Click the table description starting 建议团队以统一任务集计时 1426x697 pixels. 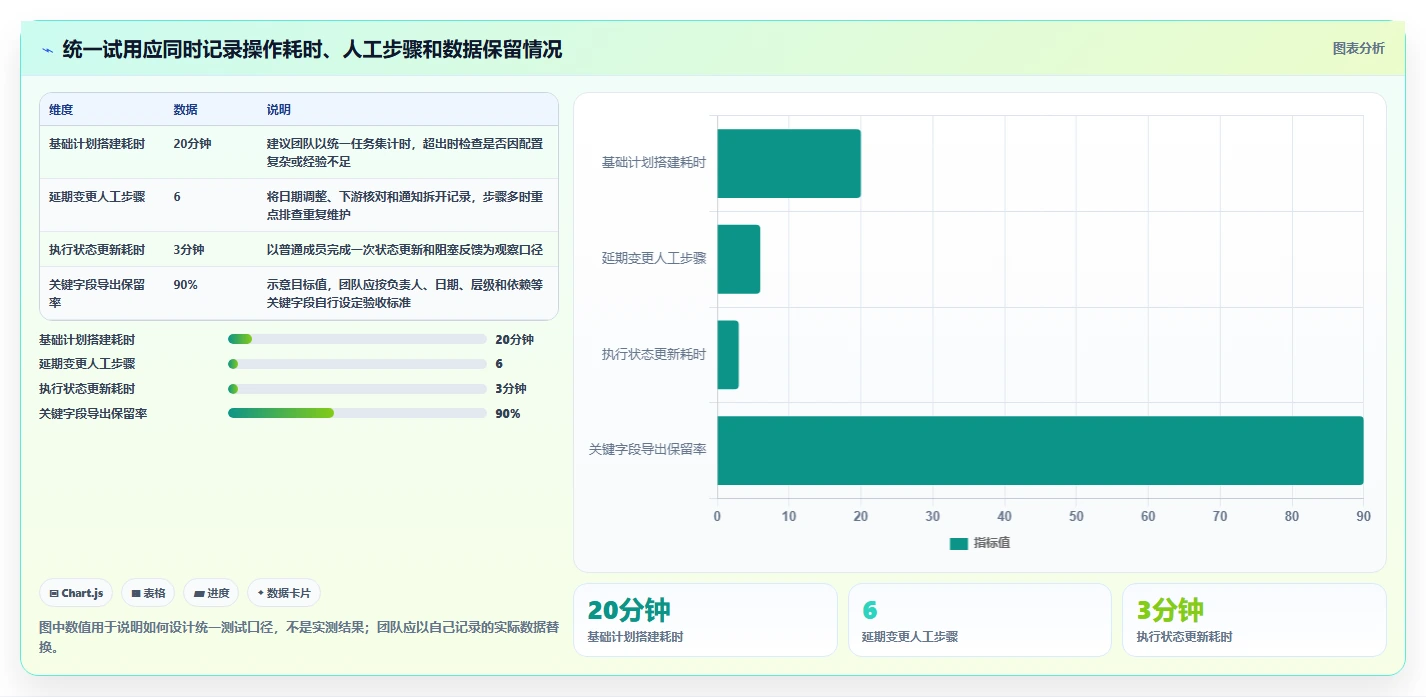click(405, 153)
